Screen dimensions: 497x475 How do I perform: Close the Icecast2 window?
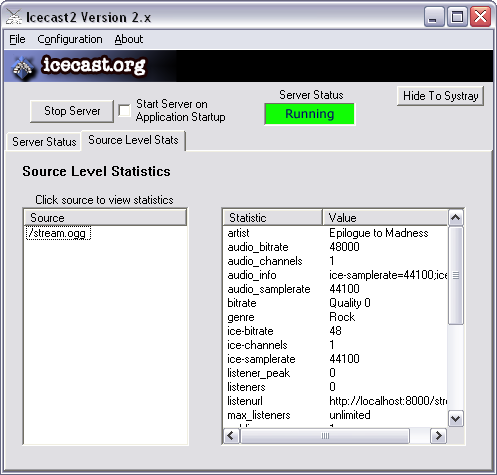pos(480,17)
